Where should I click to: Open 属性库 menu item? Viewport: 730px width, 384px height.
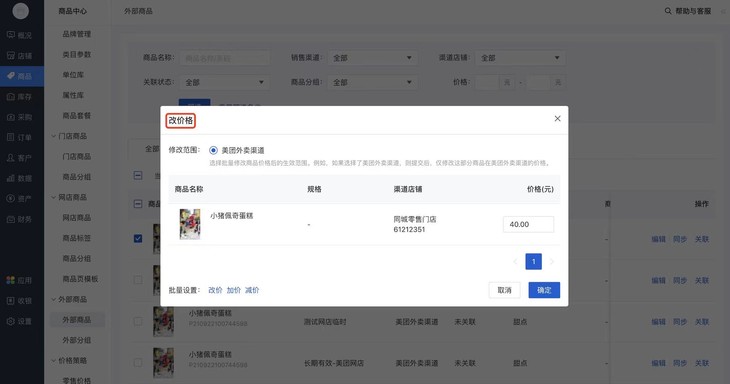(73, 95)
